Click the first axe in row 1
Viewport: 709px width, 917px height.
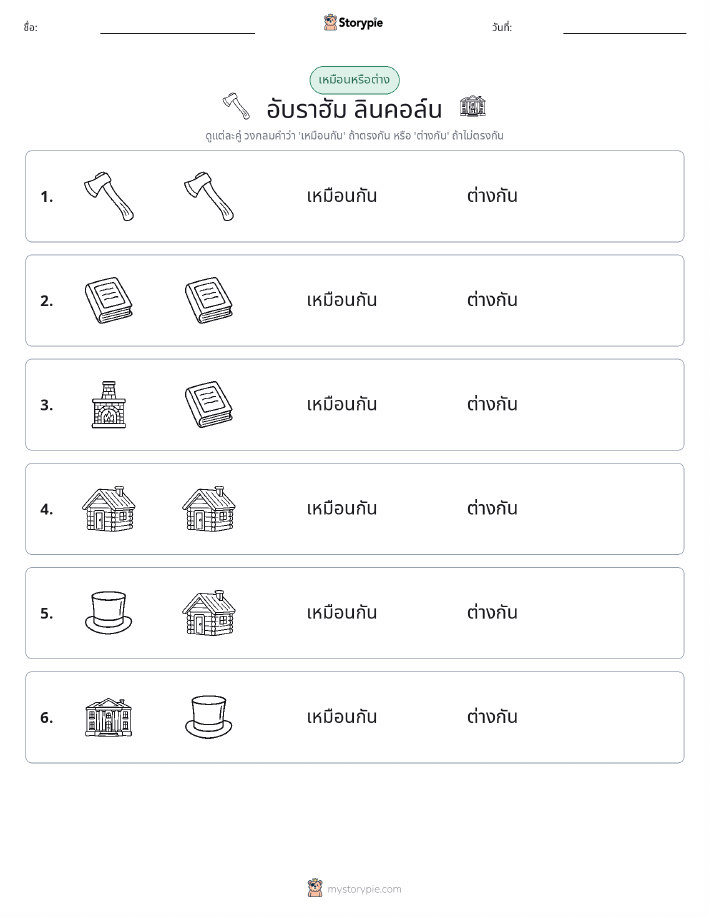109,196
